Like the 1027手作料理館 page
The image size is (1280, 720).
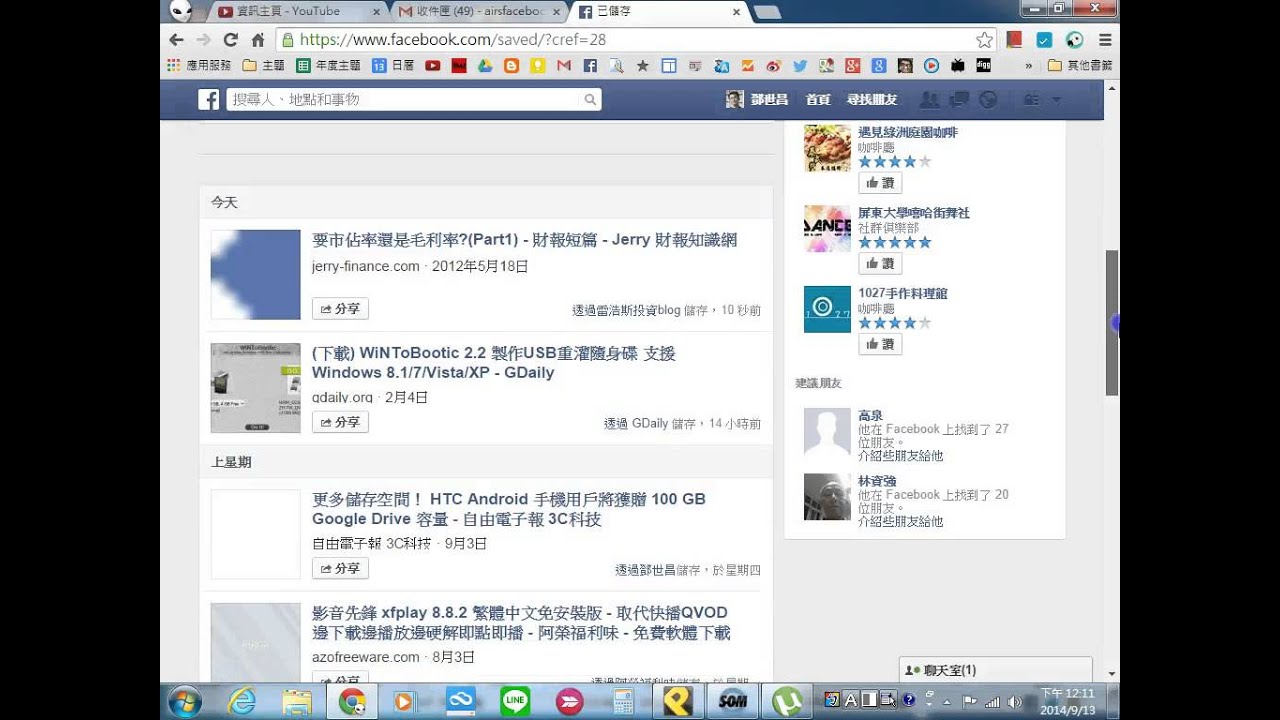coord(880,344)
